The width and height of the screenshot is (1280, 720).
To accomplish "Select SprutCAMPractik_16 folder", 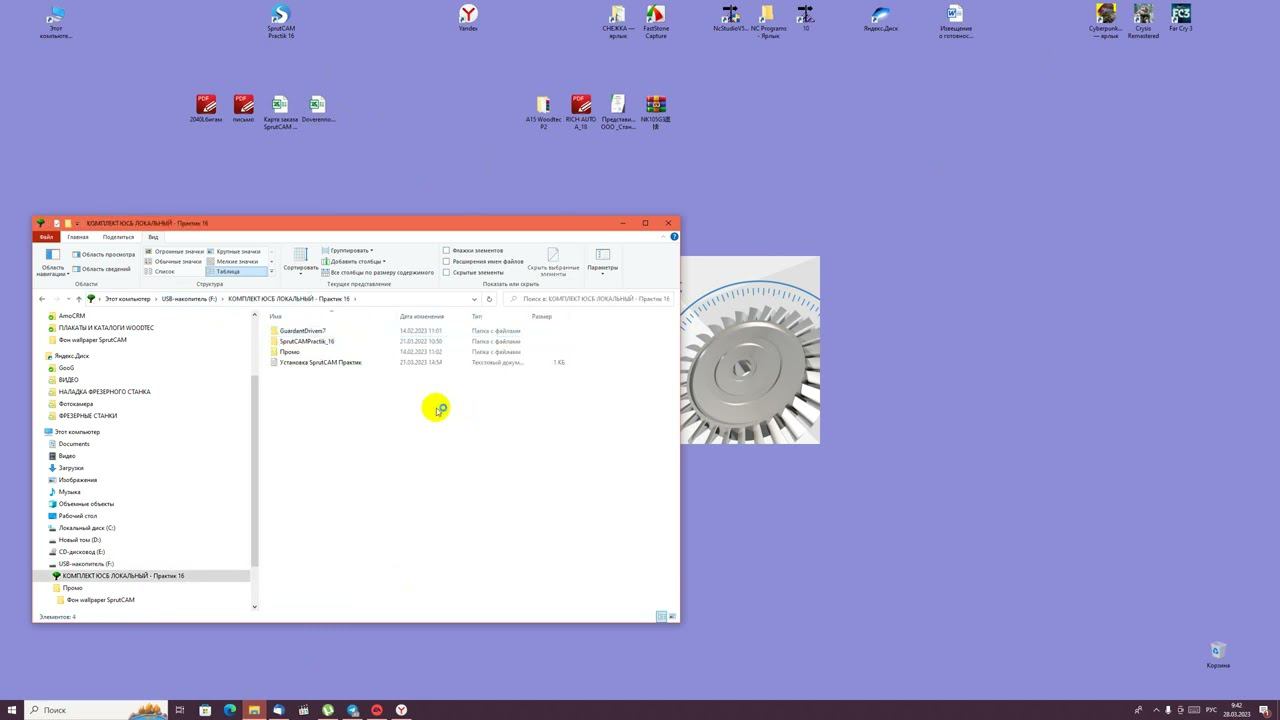I will pos(307,341).
